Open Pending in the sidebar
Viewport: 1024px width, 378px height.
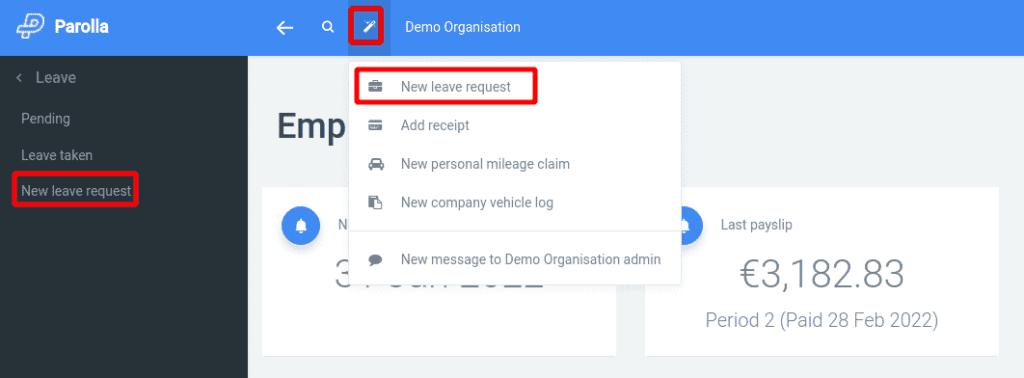(46, 119)
